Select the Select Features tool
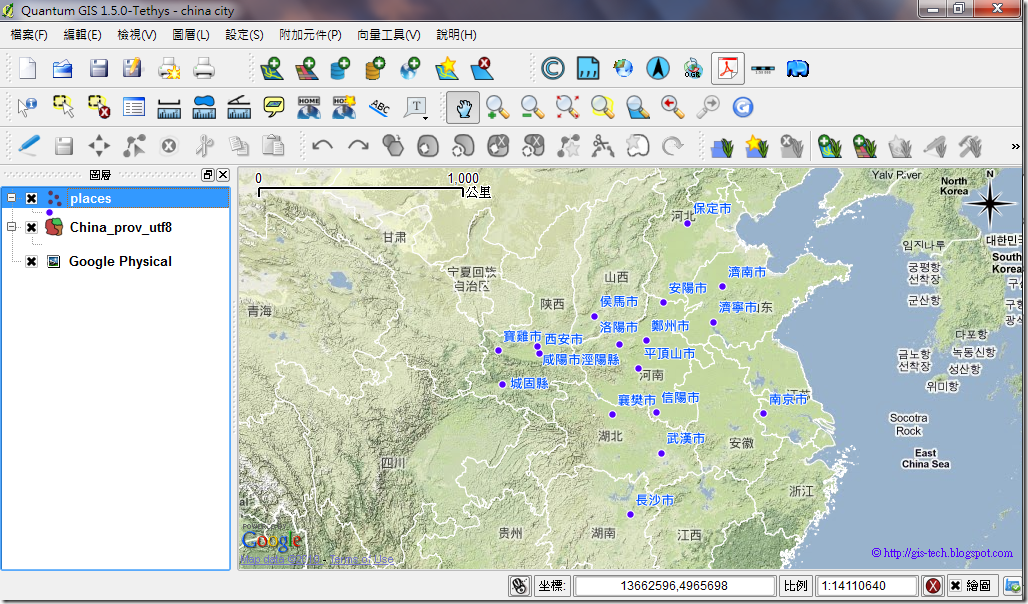Image resolution: width=1028 pixels, height=604 pixels. coord(64,107)
